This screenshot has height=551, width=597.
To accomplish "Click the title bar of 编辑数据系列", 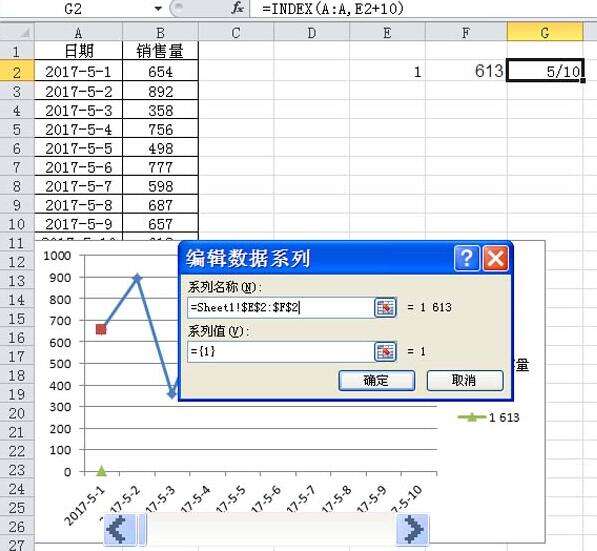I will (x=316, y=259).
